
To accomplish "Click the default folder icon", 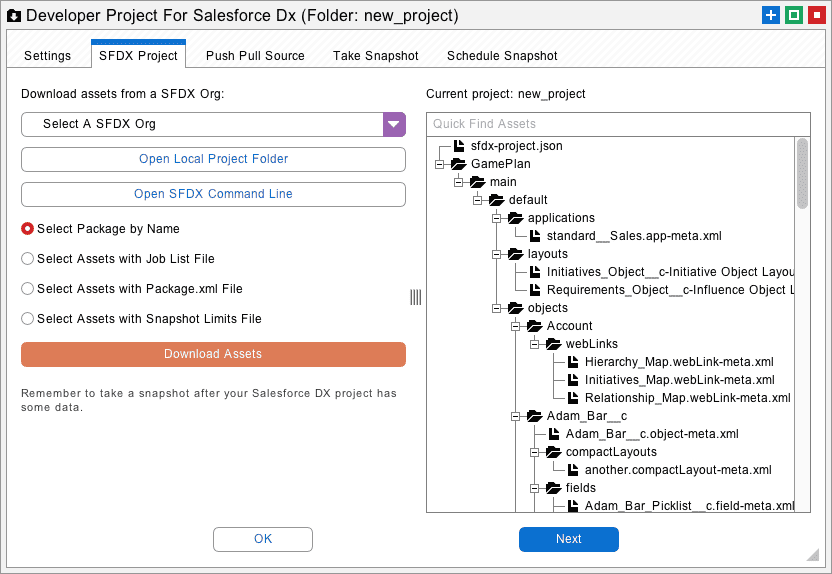I will 497,200.
